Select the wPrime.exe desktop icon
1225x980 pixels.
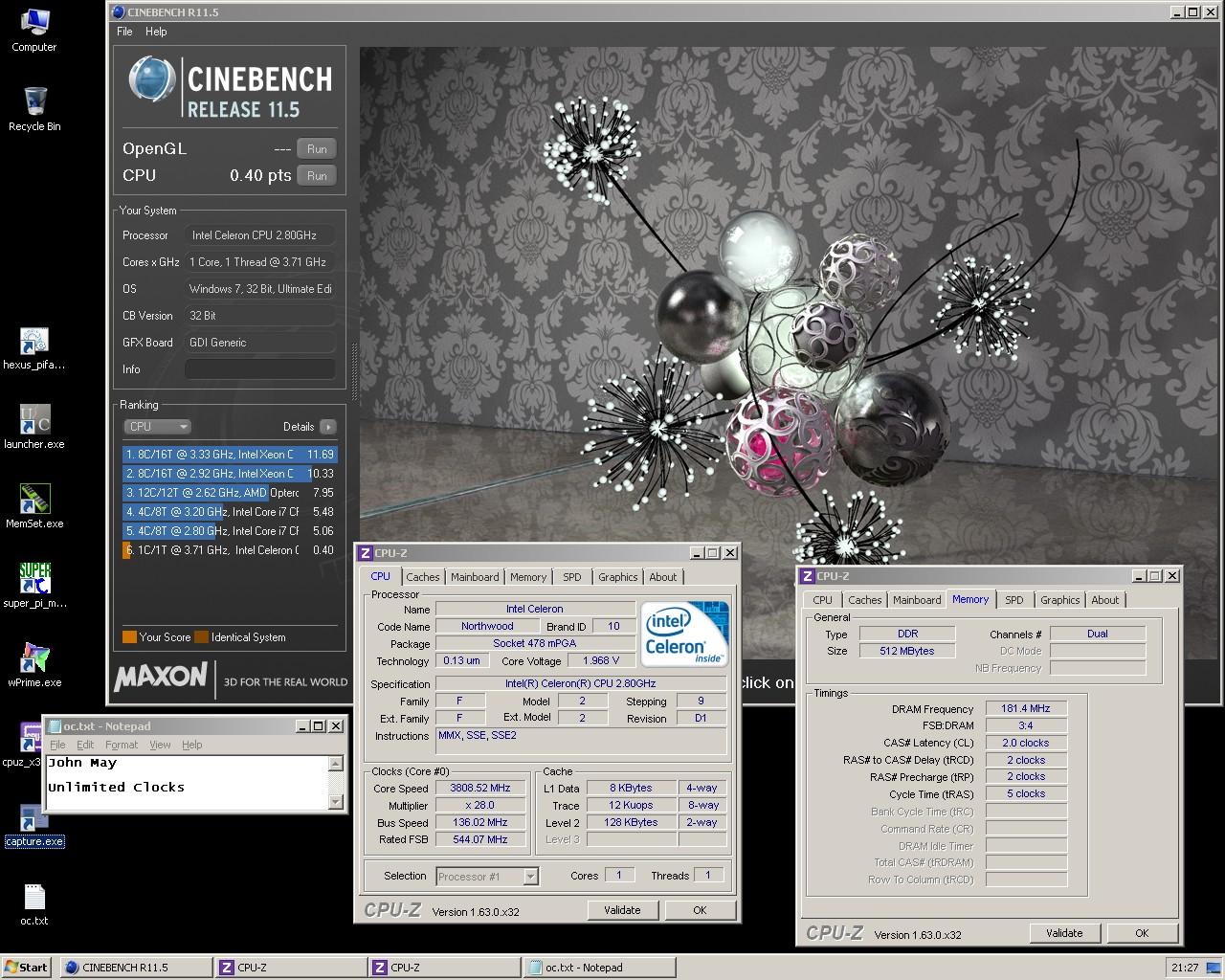point(34,665)
